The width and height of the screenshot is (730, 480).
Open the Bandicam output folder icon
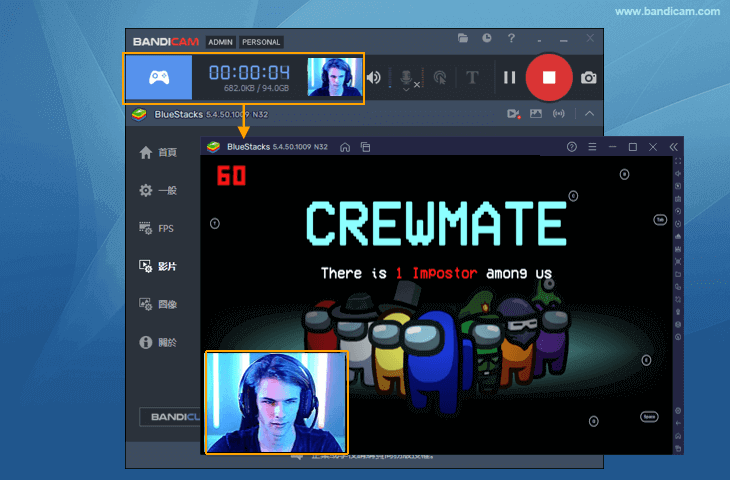[463, 38]
